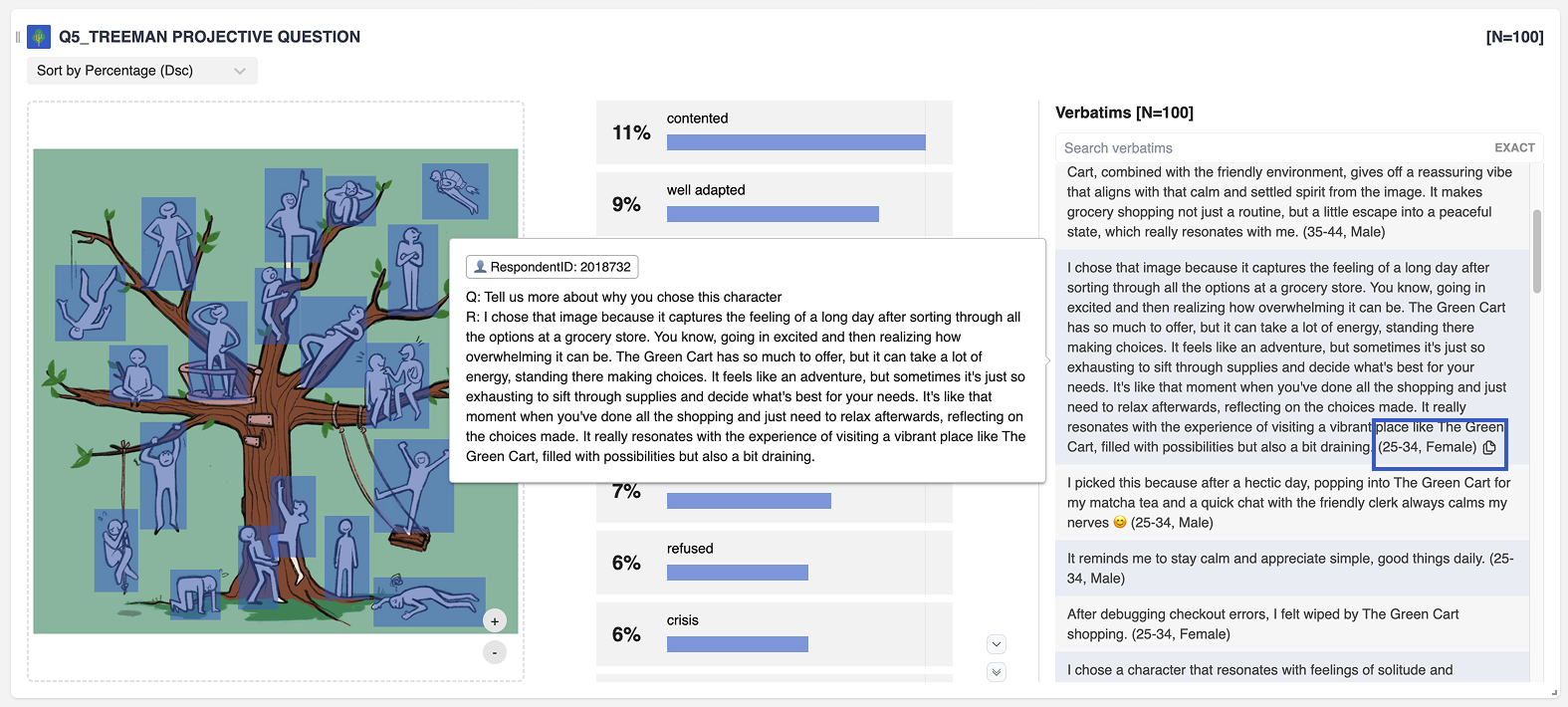This screenshot has width=1568, height=707.
Task: Zoom in on the tree image
Action: point(495,621)
